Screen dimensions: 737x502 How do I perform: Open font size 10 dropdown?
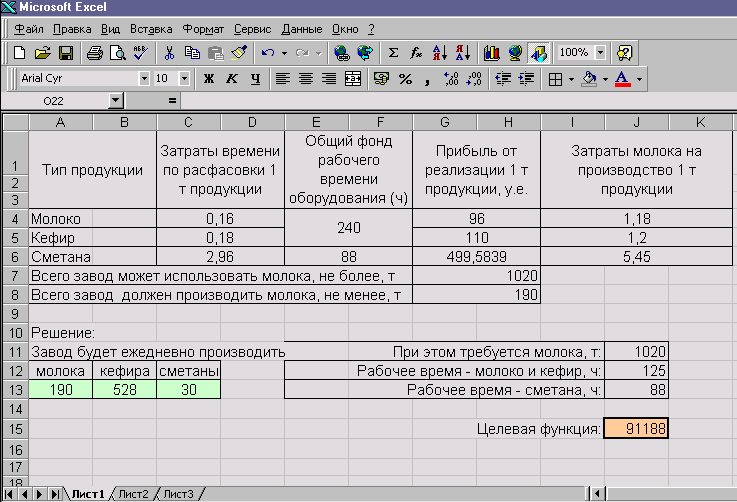(184, 78)
